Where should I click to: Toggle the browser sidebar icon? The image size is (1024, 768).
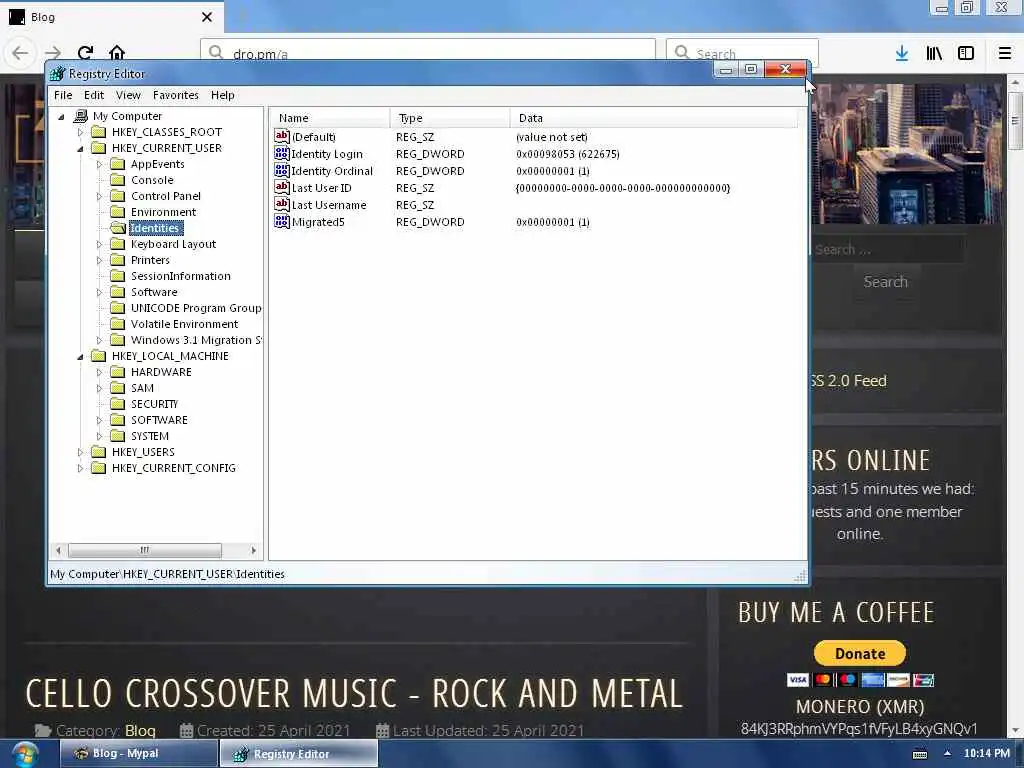point(966,54)
